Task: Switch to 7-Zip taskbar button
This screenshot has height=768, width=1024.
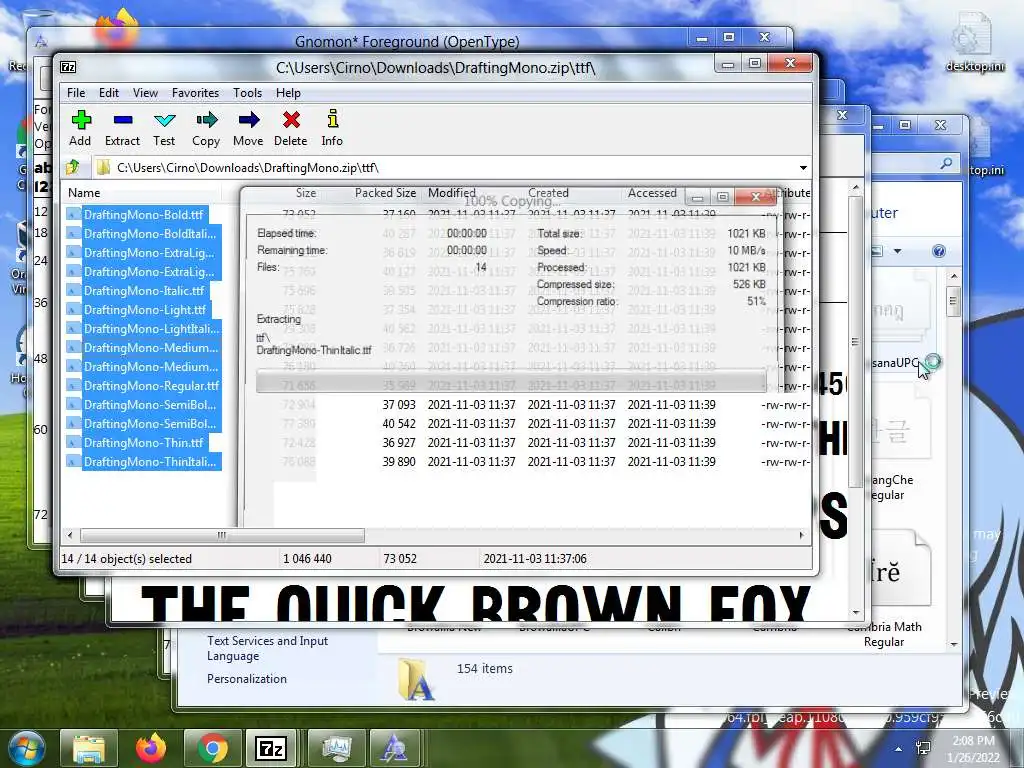Action: coord(271,748)
